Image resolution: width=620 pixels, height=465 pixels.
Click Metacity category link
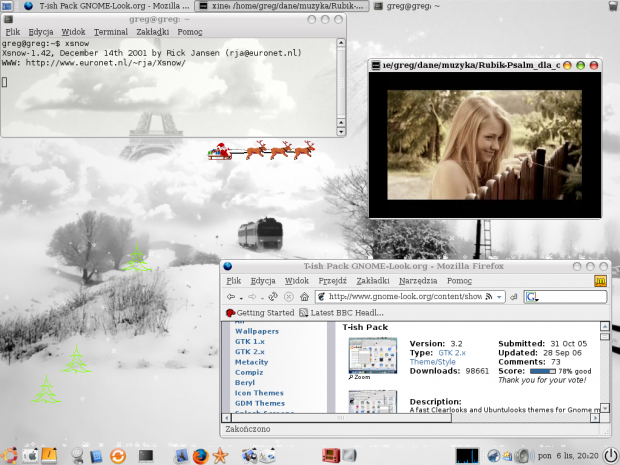coord(251,362)
